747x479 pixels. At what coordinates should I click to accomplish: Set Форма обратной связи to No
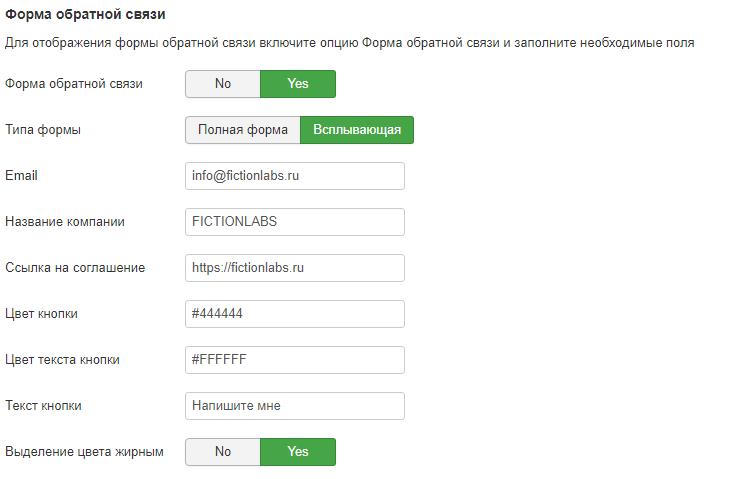pyautogui.click(x=223, y=84)
